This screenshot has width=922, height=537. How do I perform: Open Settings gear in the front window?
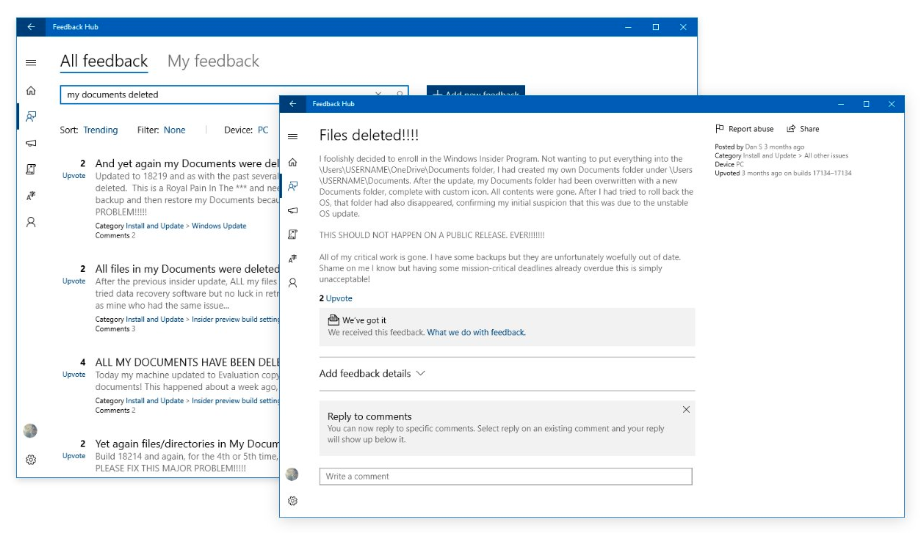tap(292, 500)
